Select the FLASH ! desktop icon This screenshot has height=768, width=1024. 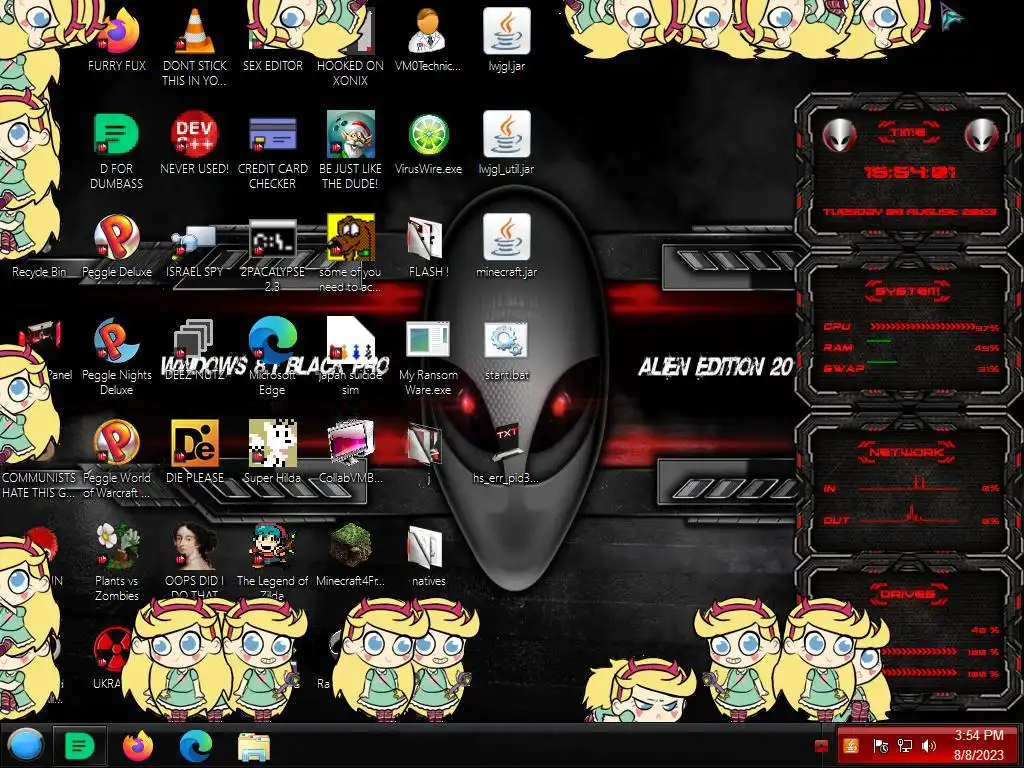pos(425,238)
